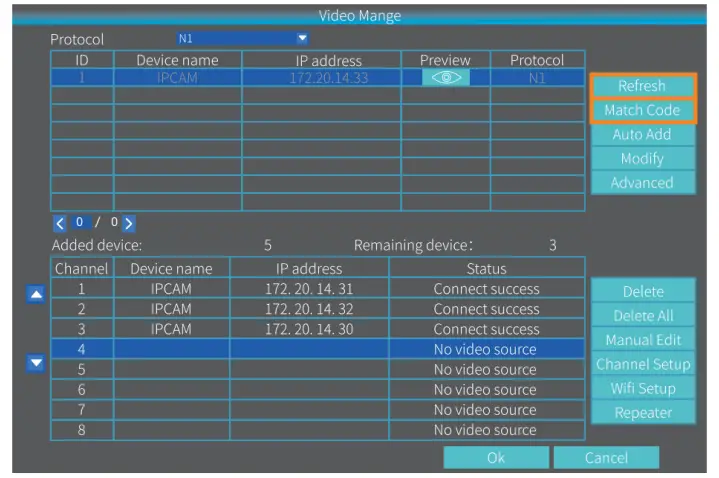Open the Protocol N1 dropdown
This screenshot has width=719, height=478.
click(x=242, y=38)
